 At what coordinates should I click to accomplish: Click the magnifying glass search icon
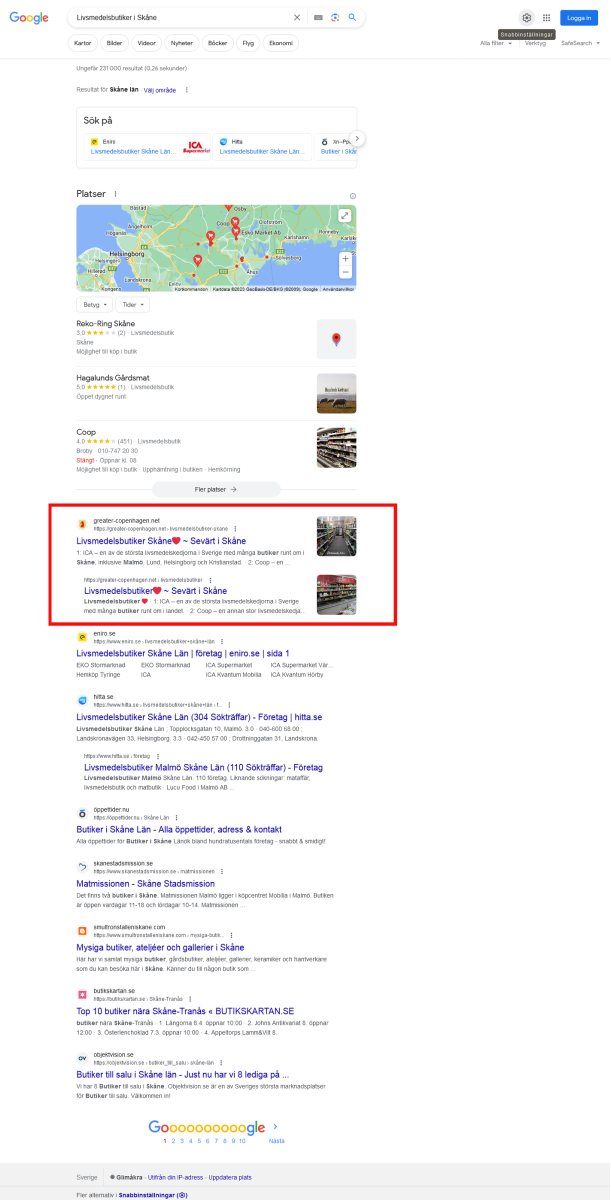(352, 17)
